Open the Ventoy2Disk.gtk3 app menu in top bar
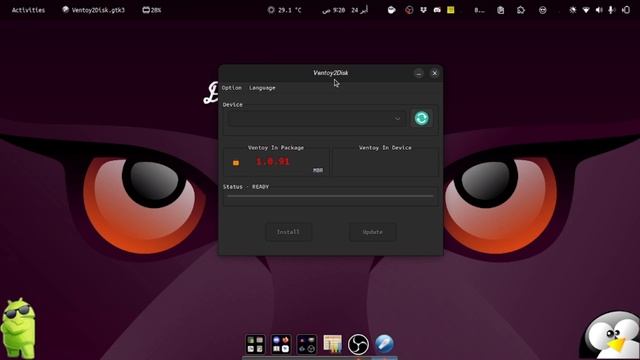This screenshot has height=360, width=640. tap(93, 10)
